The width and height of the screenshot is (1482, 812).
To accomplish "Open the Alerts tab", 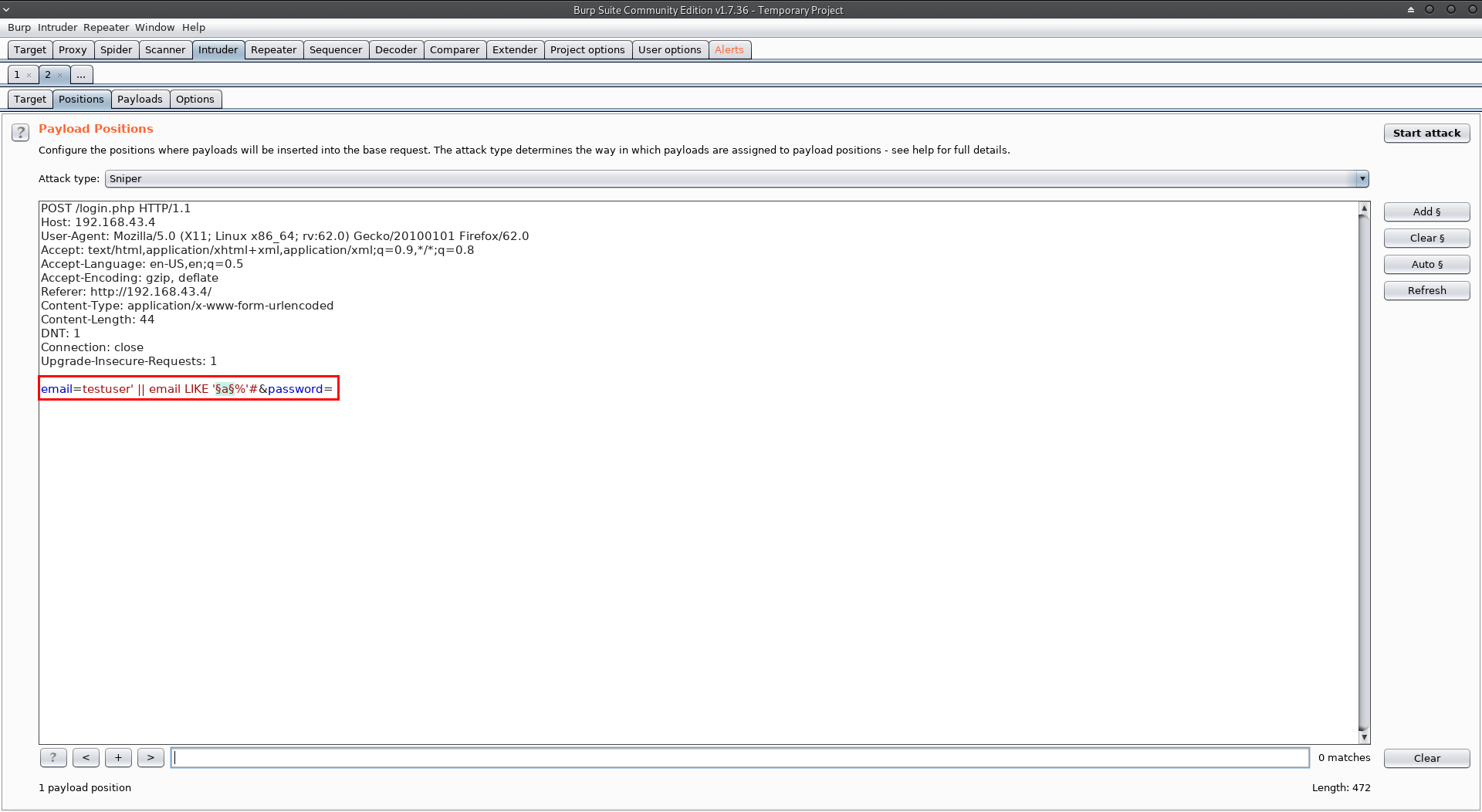I will 729,50.
